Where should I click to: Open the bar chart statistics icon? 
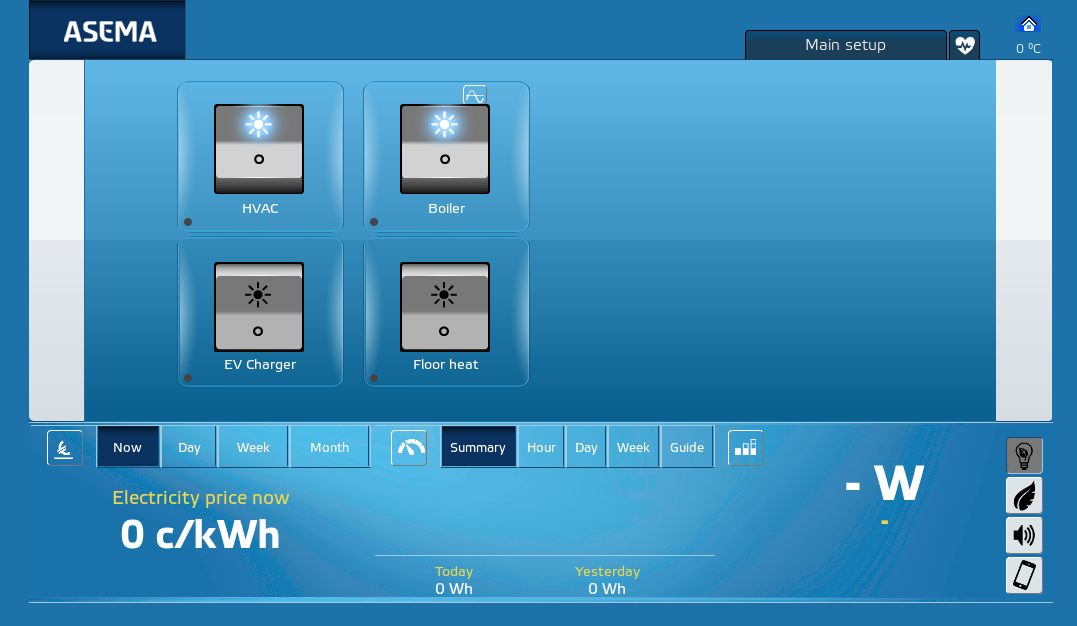click(x=746, y=448)
